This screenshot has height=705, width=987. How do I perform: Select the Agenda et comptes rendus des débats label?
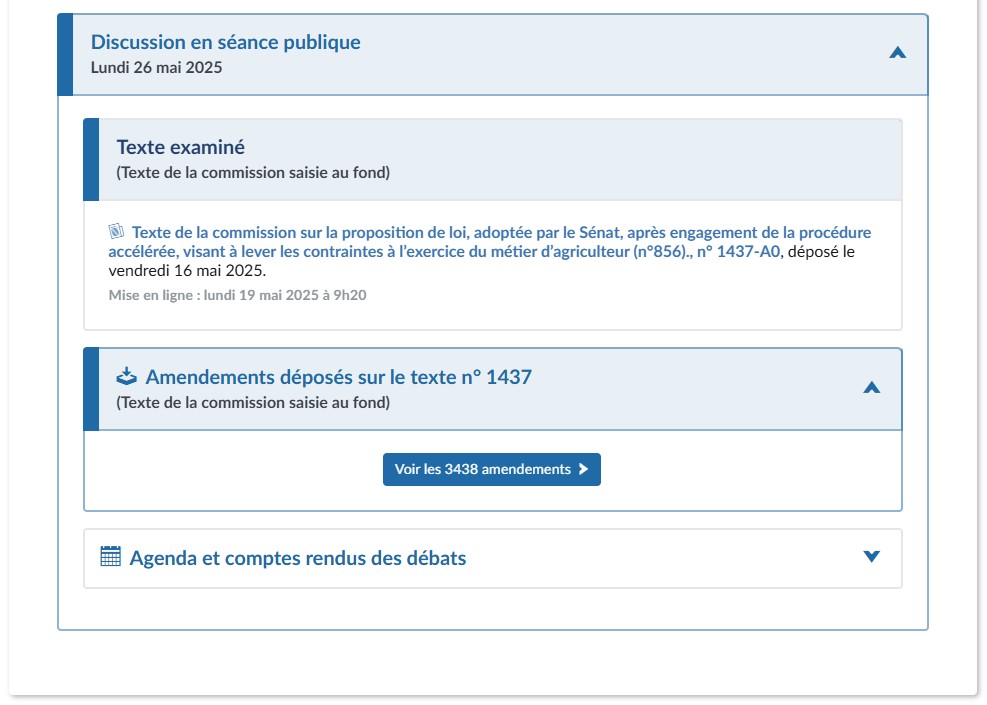[x=297, y=558]
